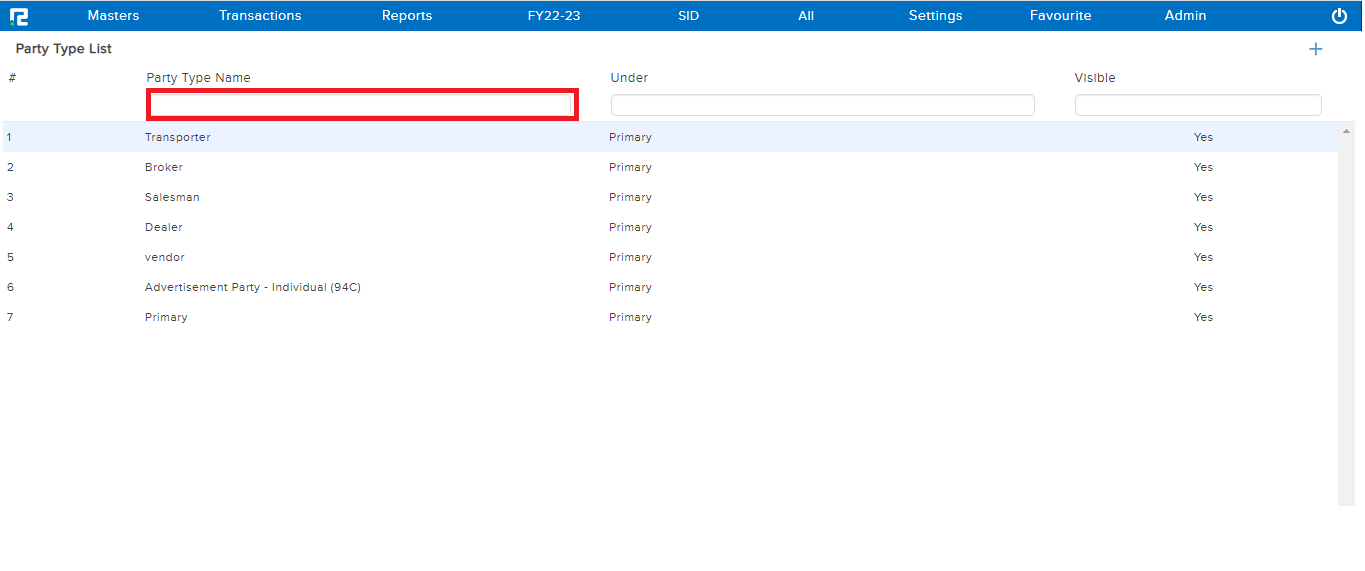Image resolution: width=1365 pixels, height=571 pixels.
Task: Open the SID company selector
Action: point(688,16)
